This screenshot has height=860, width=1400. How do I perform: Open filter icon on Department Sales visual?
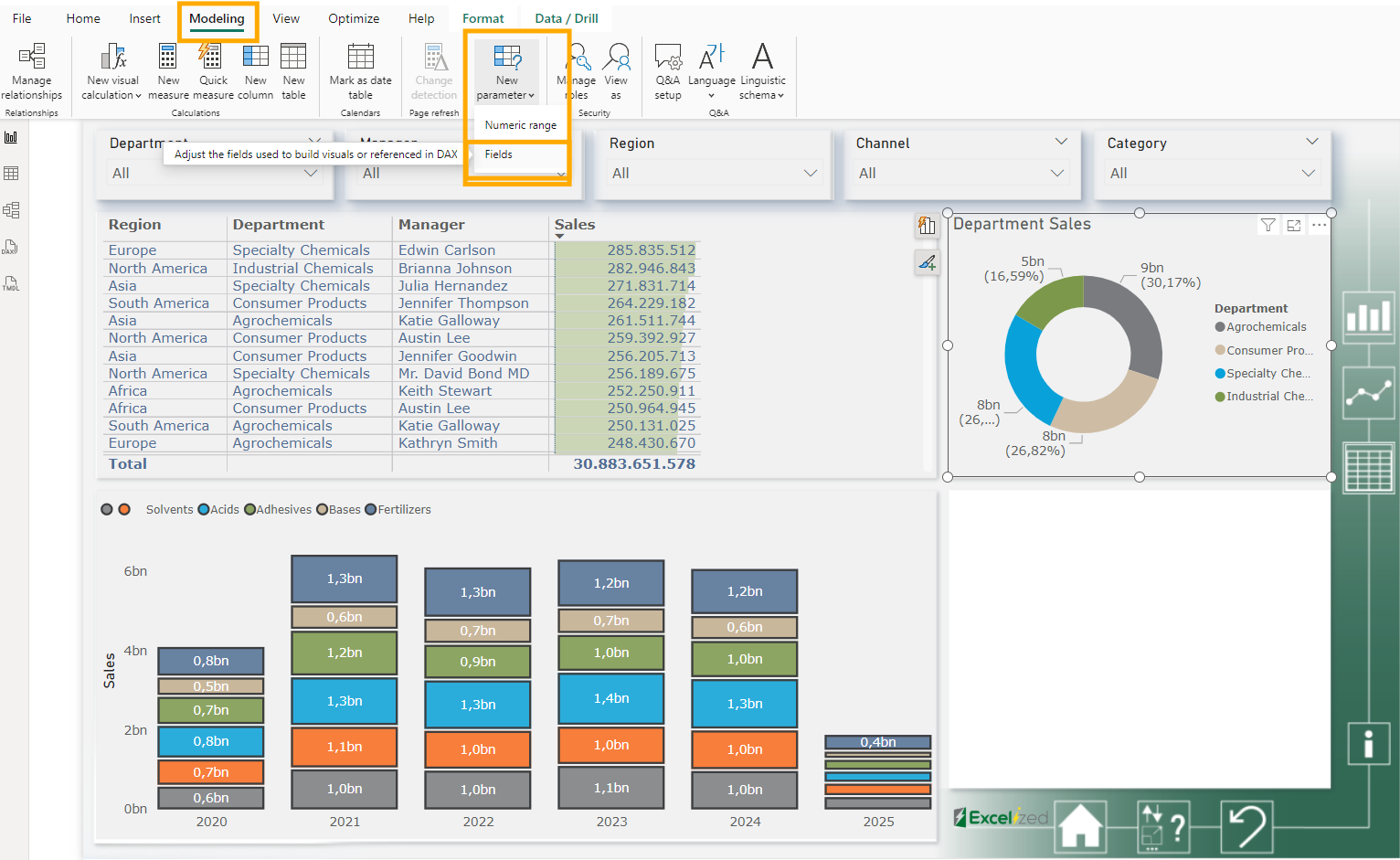pos(1267,225)
